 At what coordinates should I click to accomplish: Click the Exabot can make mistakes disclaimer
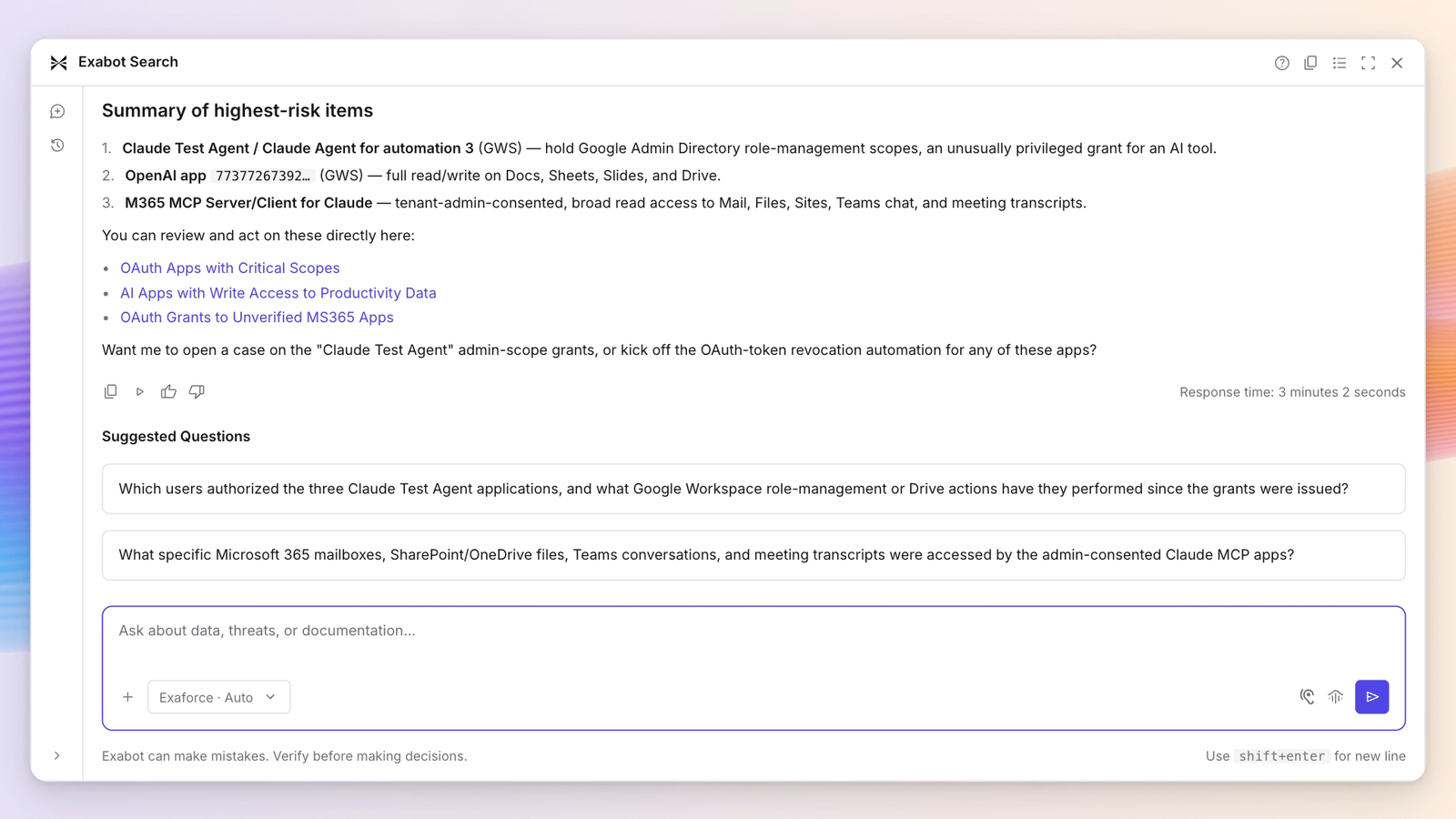[284, 756]
